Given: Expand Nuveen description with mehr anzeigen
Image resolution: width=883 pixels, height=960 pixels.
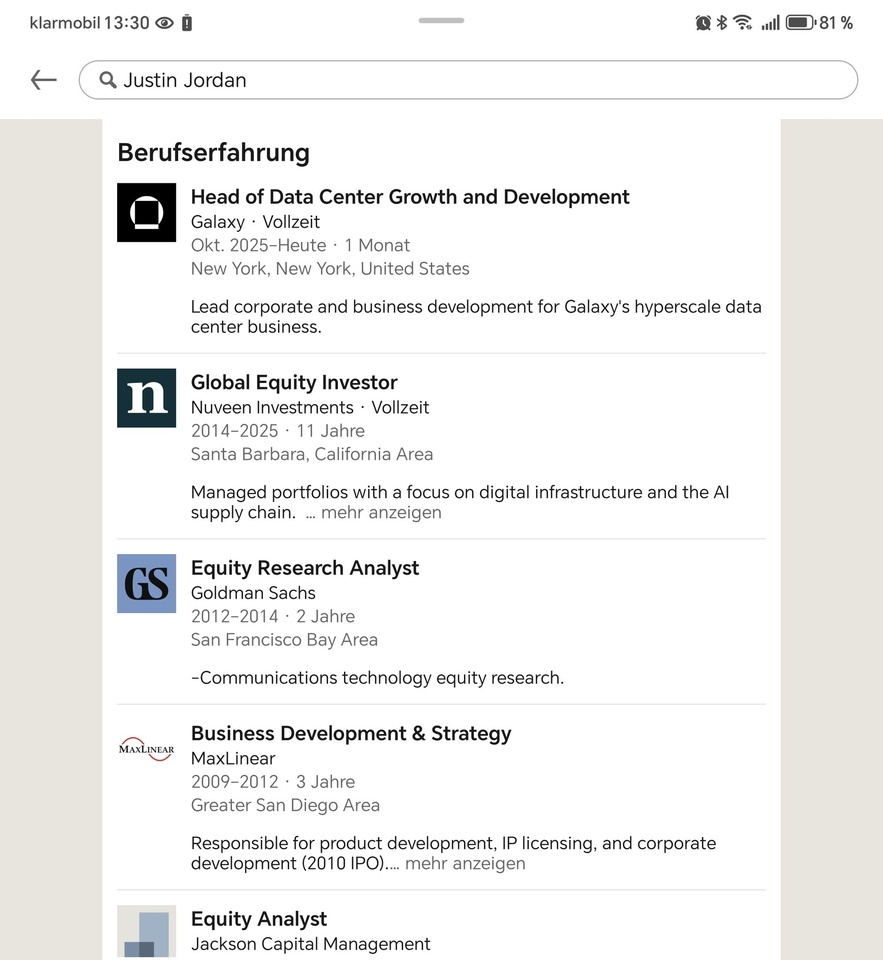Looking at the screenshot, I should [380, 513].
